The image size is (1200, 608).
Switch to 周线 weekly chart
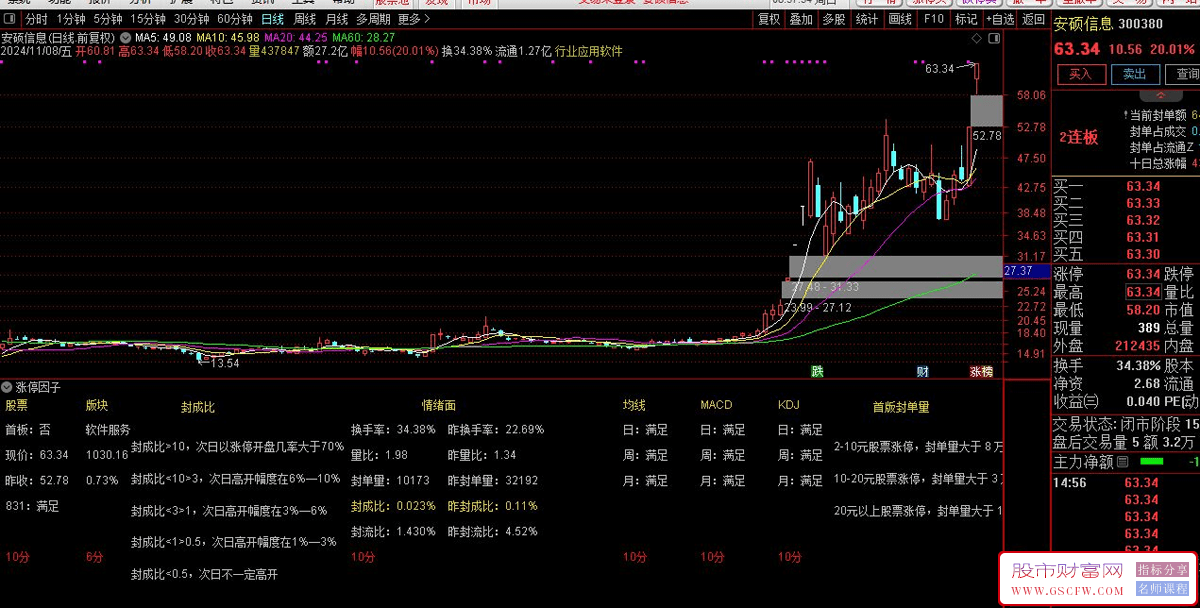(304, 19)
